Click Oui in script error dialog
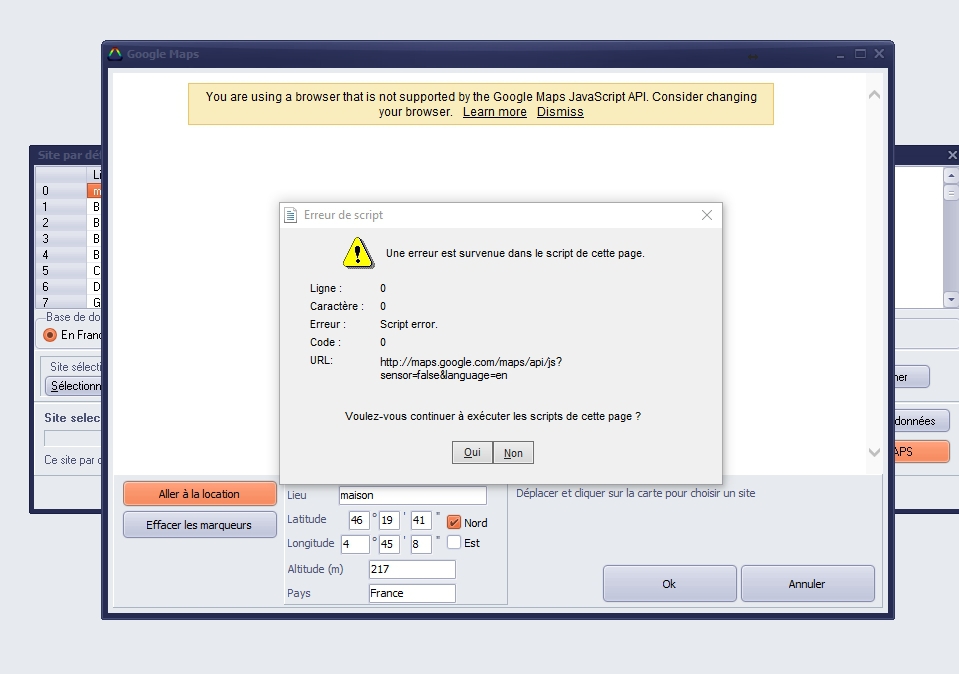This screenshot has height=674, width=959. point(472,453)
